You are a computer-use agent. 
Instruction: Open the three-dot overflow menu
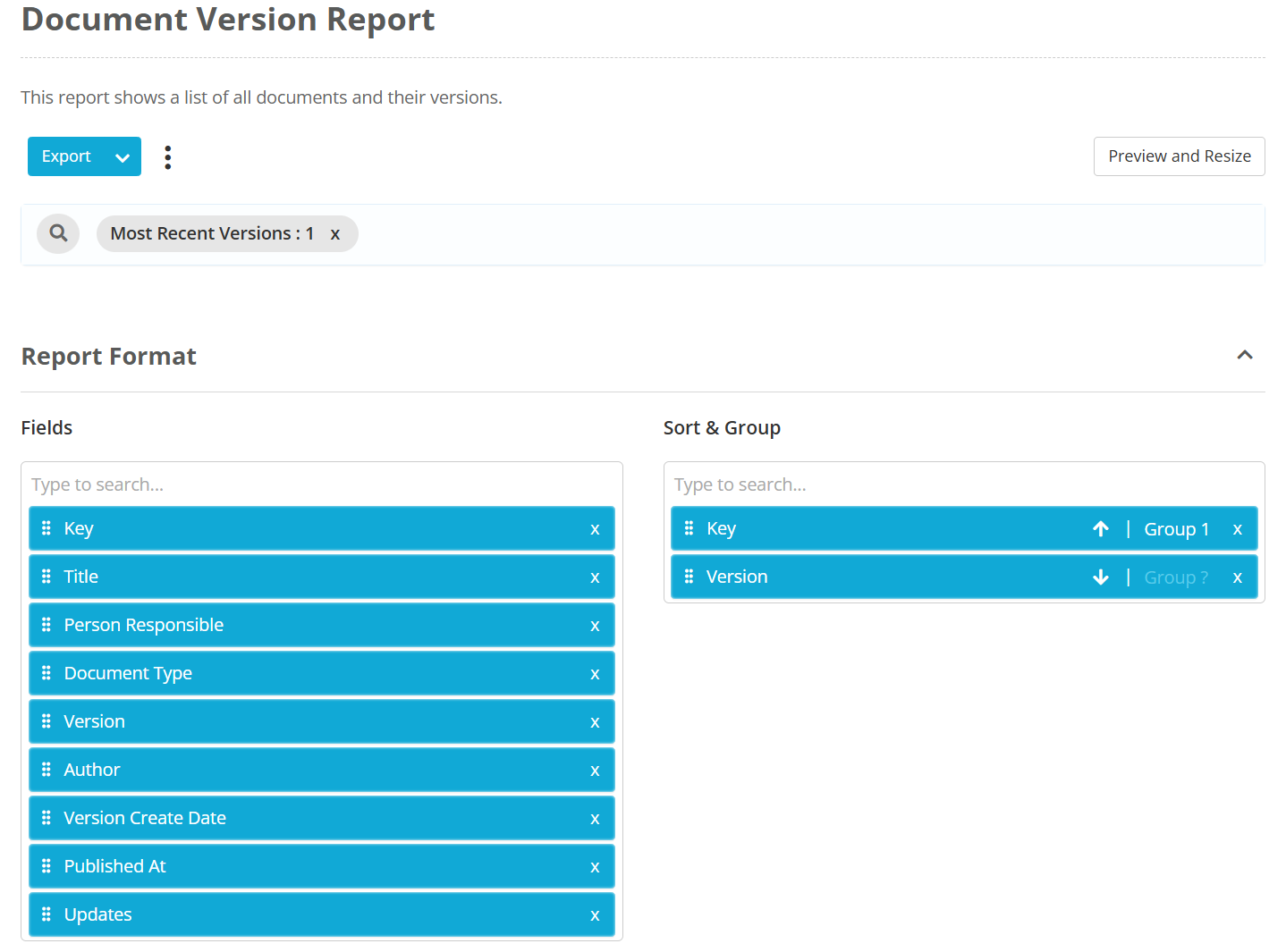tap(168, 156)
